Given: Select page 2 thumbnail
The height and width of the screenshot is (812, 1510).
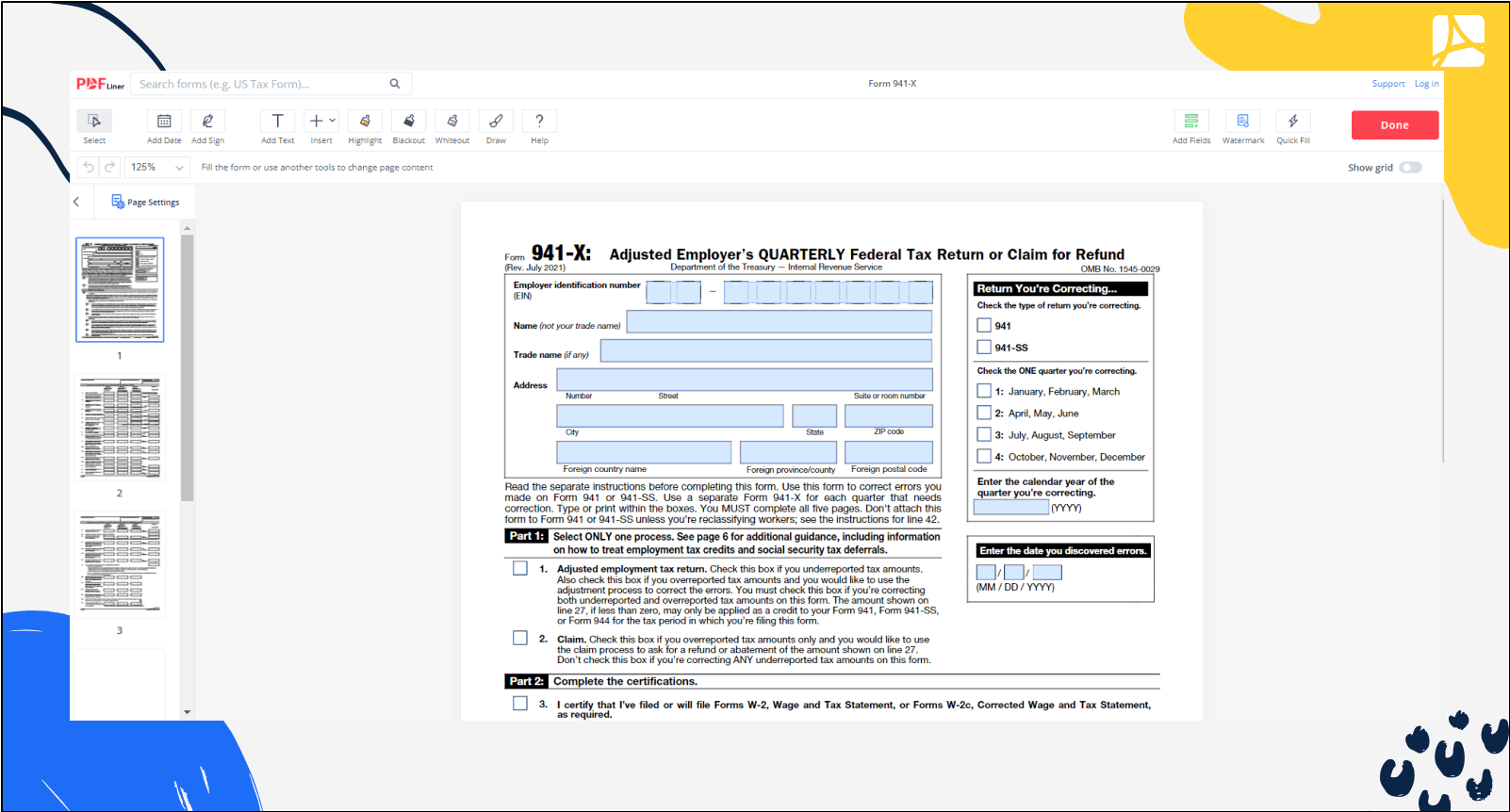Looking at the screenshot, I should (x=120, y=428).
